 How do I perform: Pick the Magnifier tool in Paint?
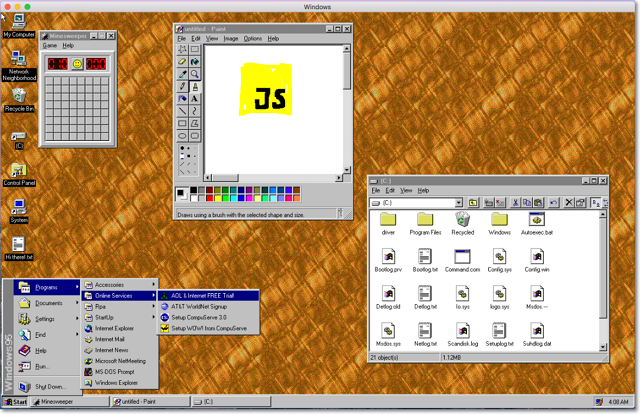195,74
